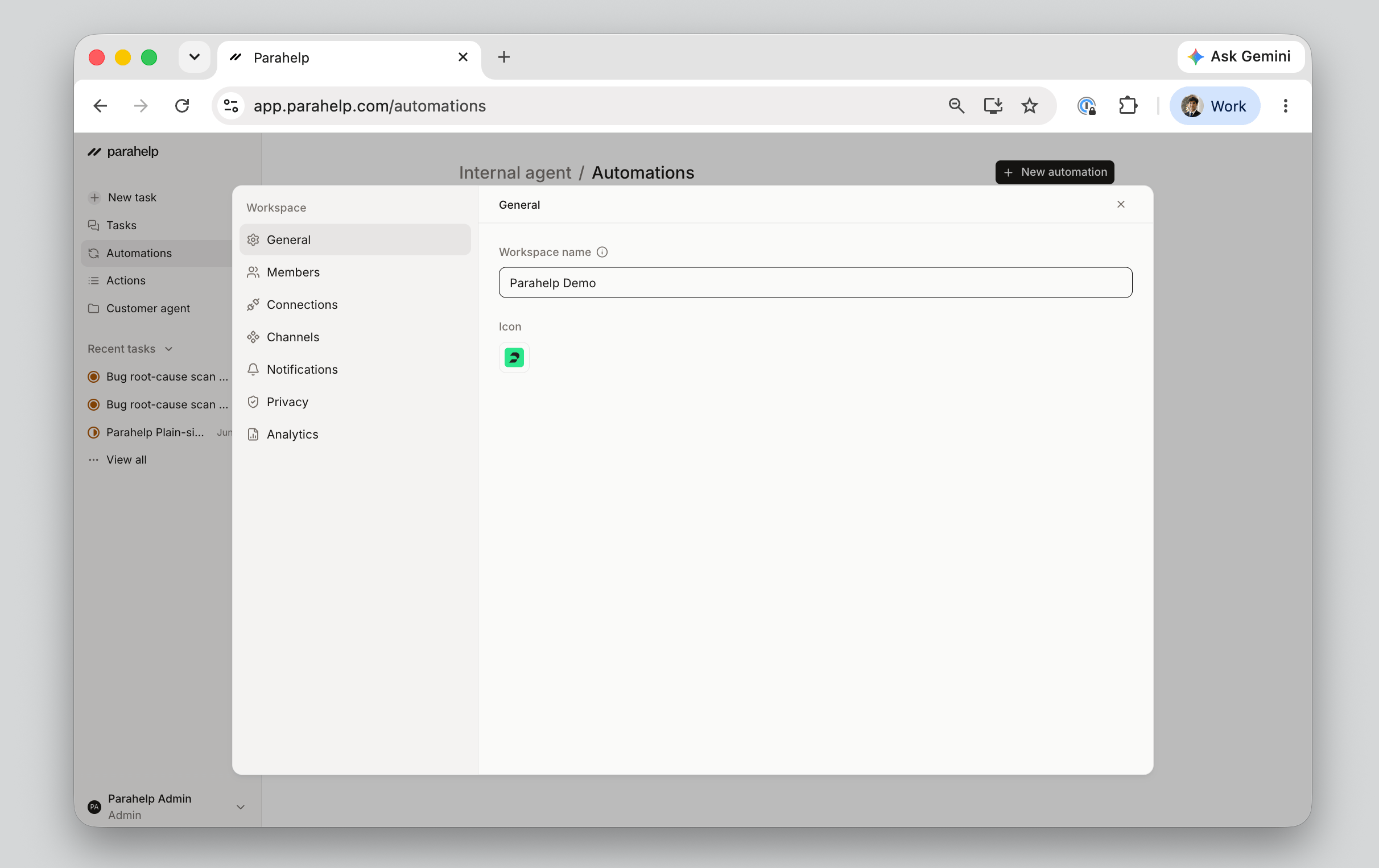Open Members settings tab
The width and height of the screenshot is (1379, 868).
click(355, 272)
